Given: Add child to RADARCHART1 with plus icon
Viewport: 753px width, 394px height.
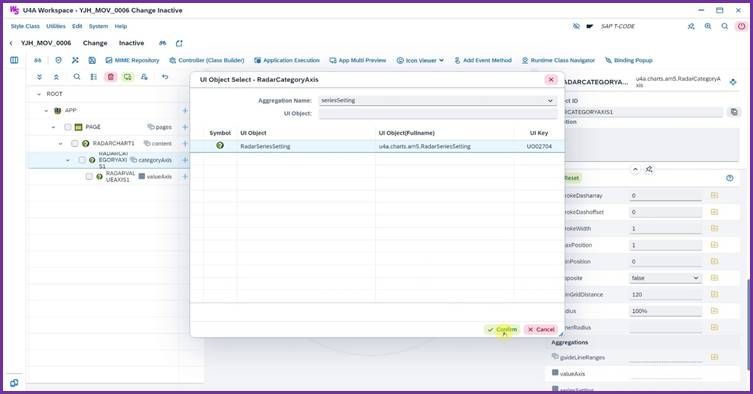Looking at the screenshot, I should click(185, 144).
